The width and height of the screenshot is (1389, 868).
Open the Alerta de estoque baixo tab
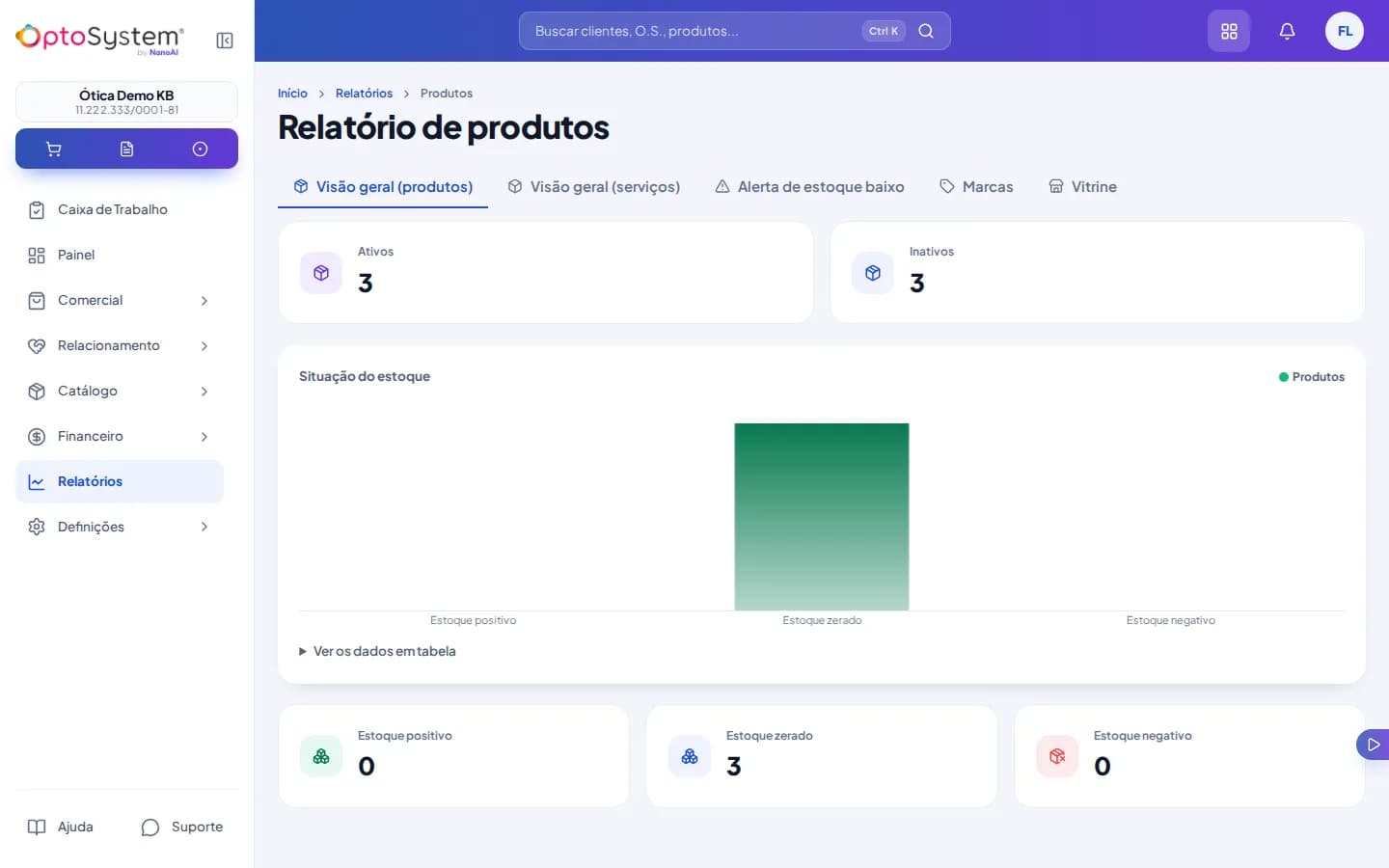[809, 186]
